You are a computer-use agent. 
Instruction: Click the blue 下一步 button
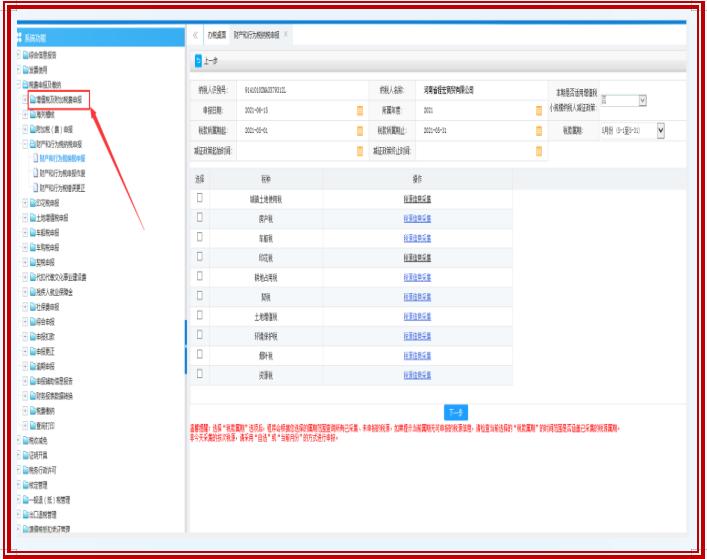click(x=455, y=412)
